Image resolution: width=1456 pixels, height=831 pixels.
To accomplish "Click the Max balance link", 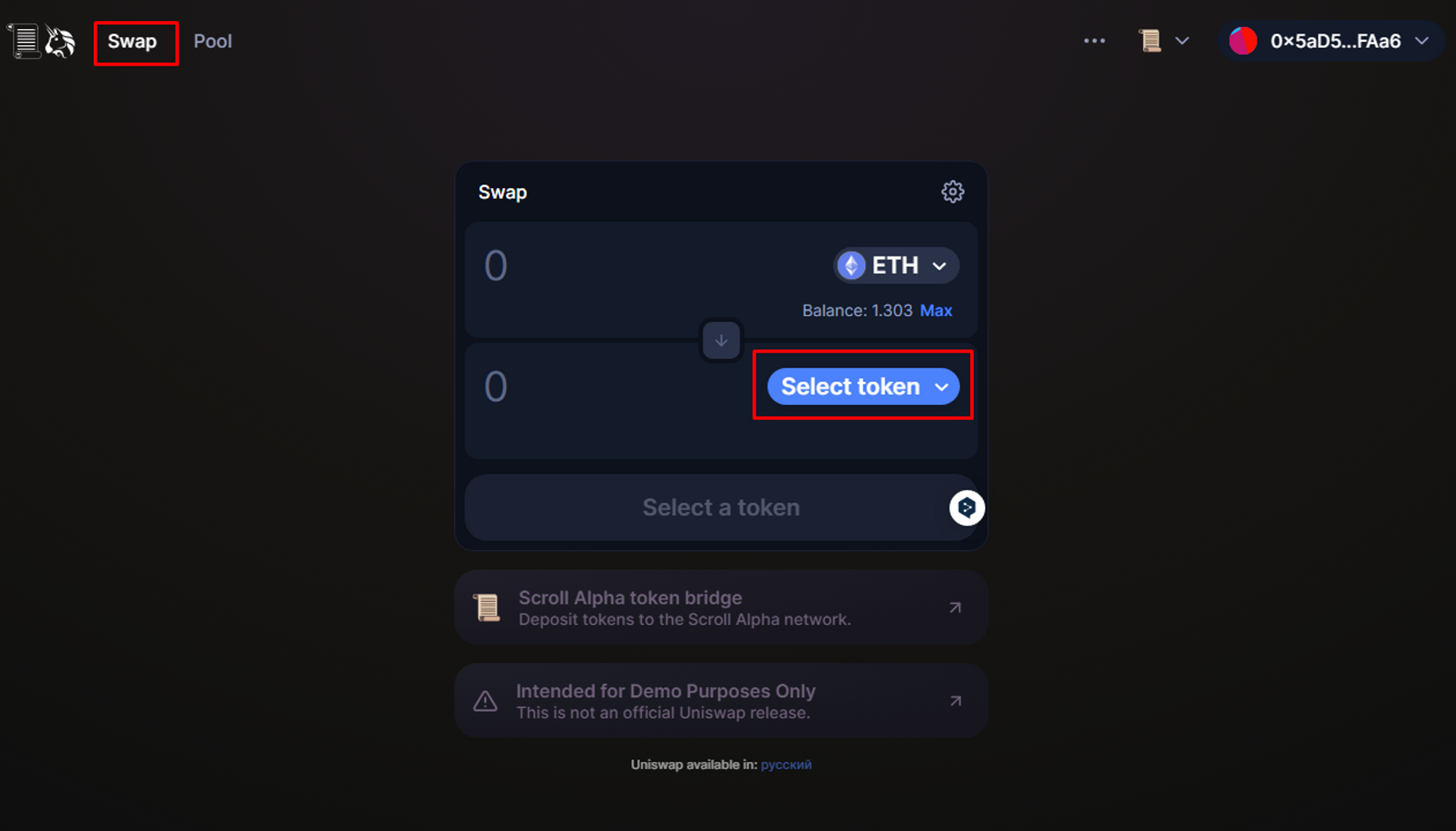I will [935, 311].
